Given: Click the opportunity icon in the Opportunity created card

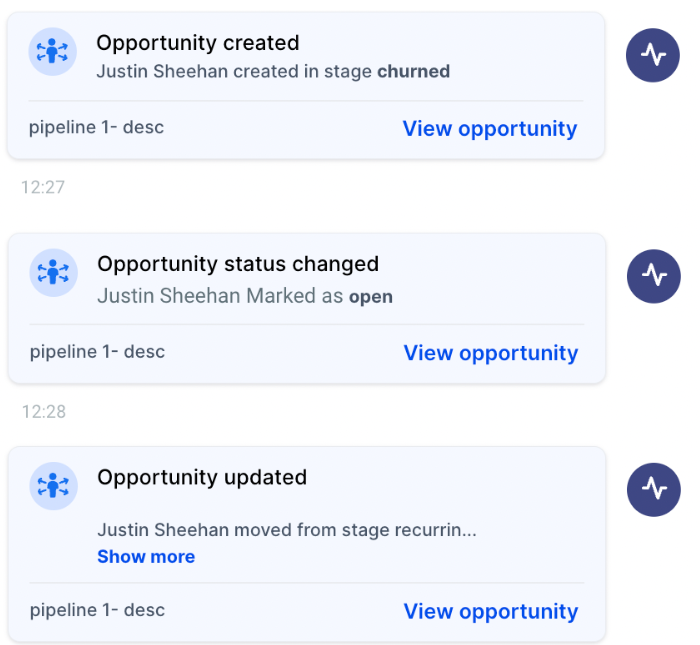Looking at the screenshot, I should point(53,52).
